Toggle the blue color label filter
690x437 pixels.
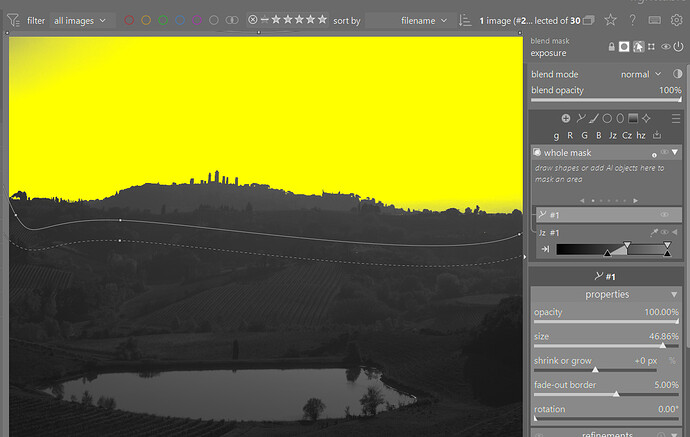180,20
